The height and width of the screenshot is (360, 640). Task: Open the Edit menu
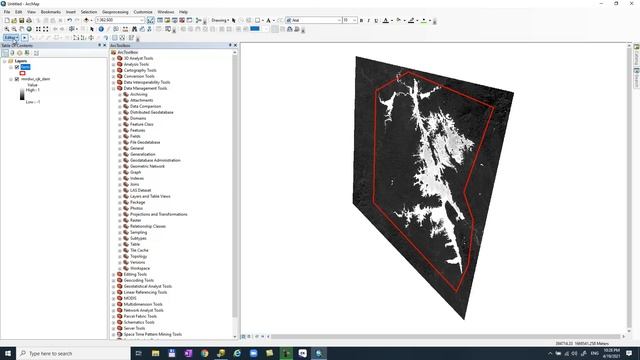(x=18, y=12)
